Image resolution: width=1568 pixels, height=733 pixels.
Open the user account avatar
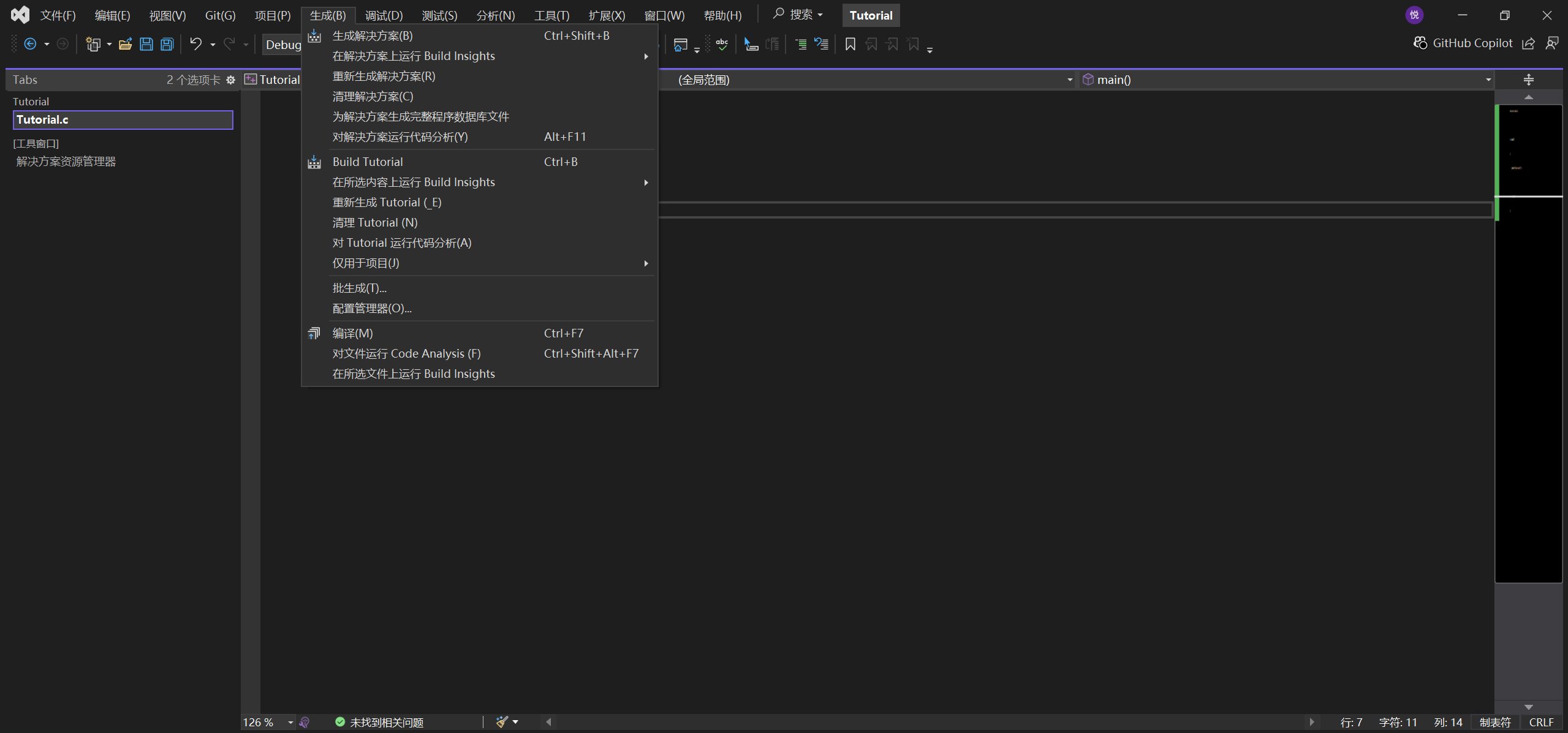(1414, 15)
